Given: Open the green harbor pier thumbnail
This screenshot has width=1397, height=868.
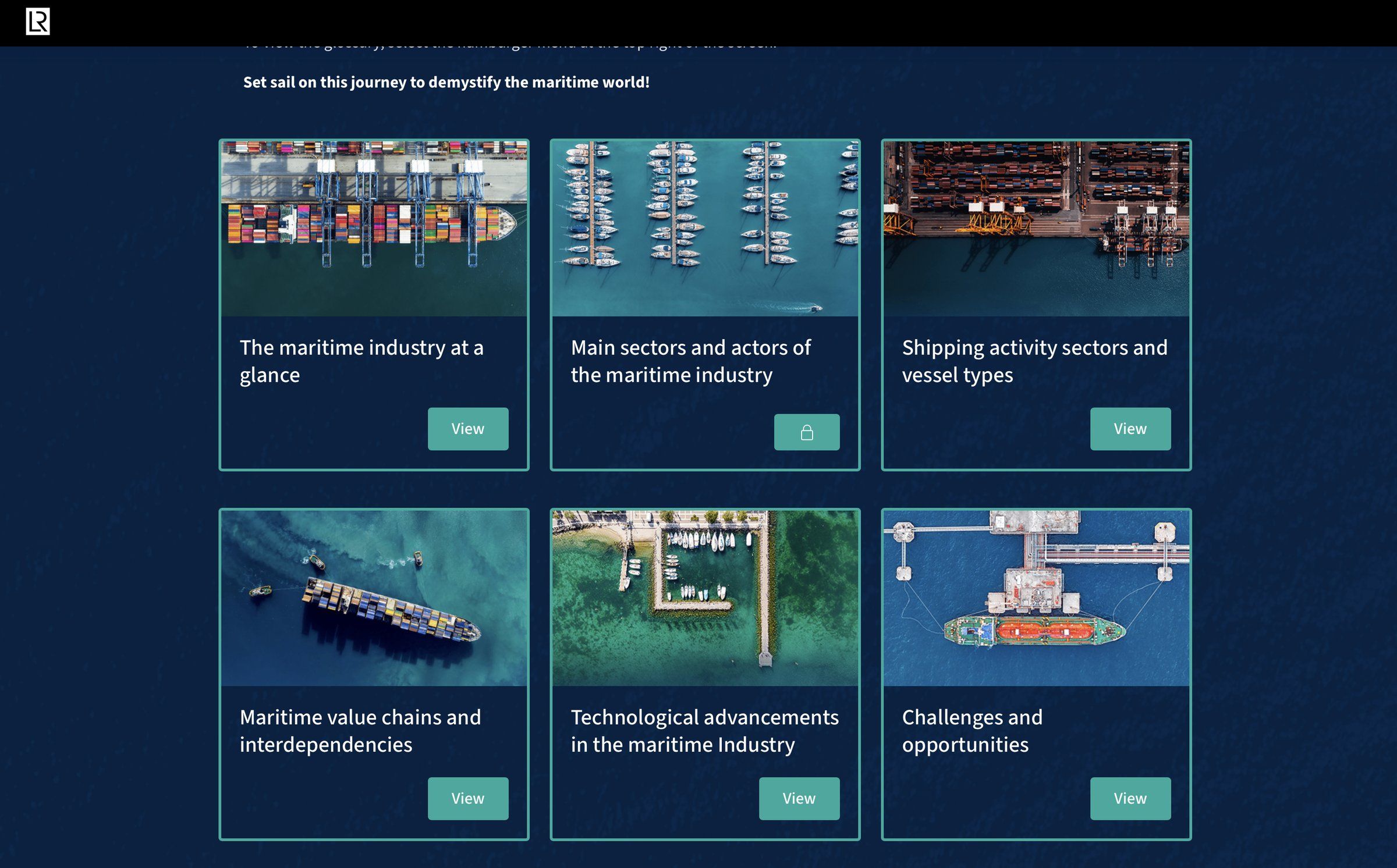Looking at the screenshot, I should (x=705, y=598).
